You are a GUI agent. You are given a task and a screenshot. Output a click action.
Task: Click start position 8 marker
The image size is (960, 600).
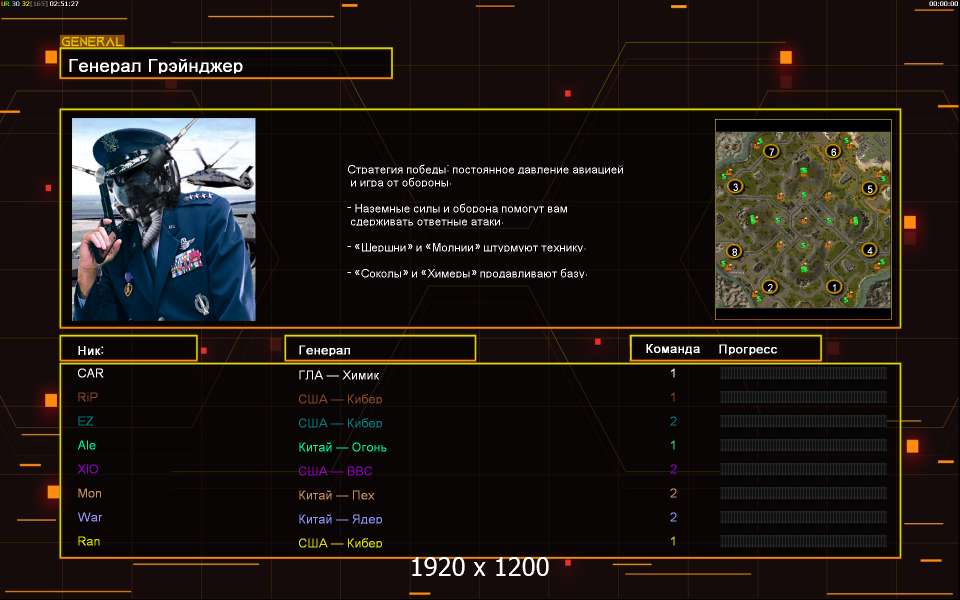click(734, 251)
